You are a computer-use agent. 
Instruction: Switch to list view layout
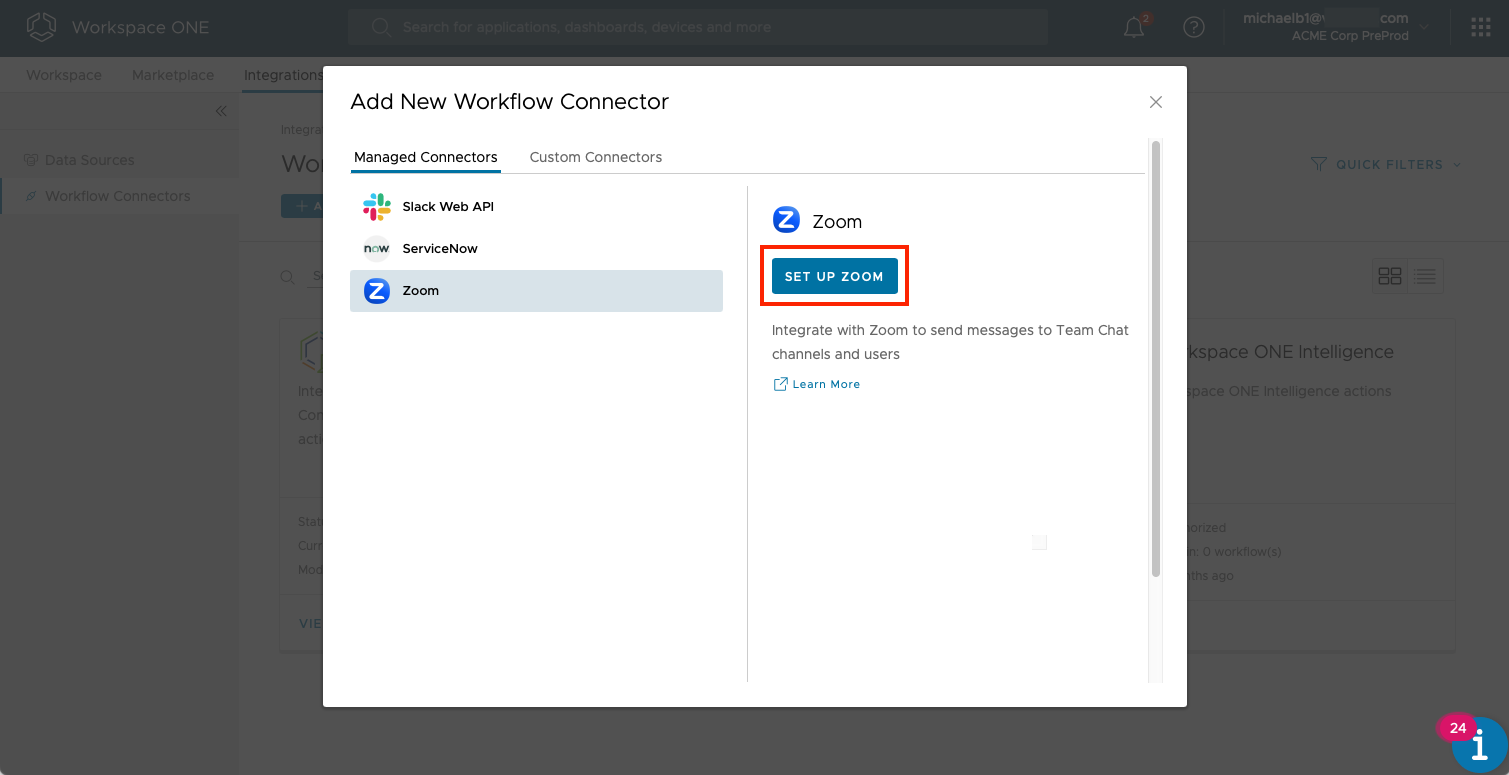click(1425, 277)
